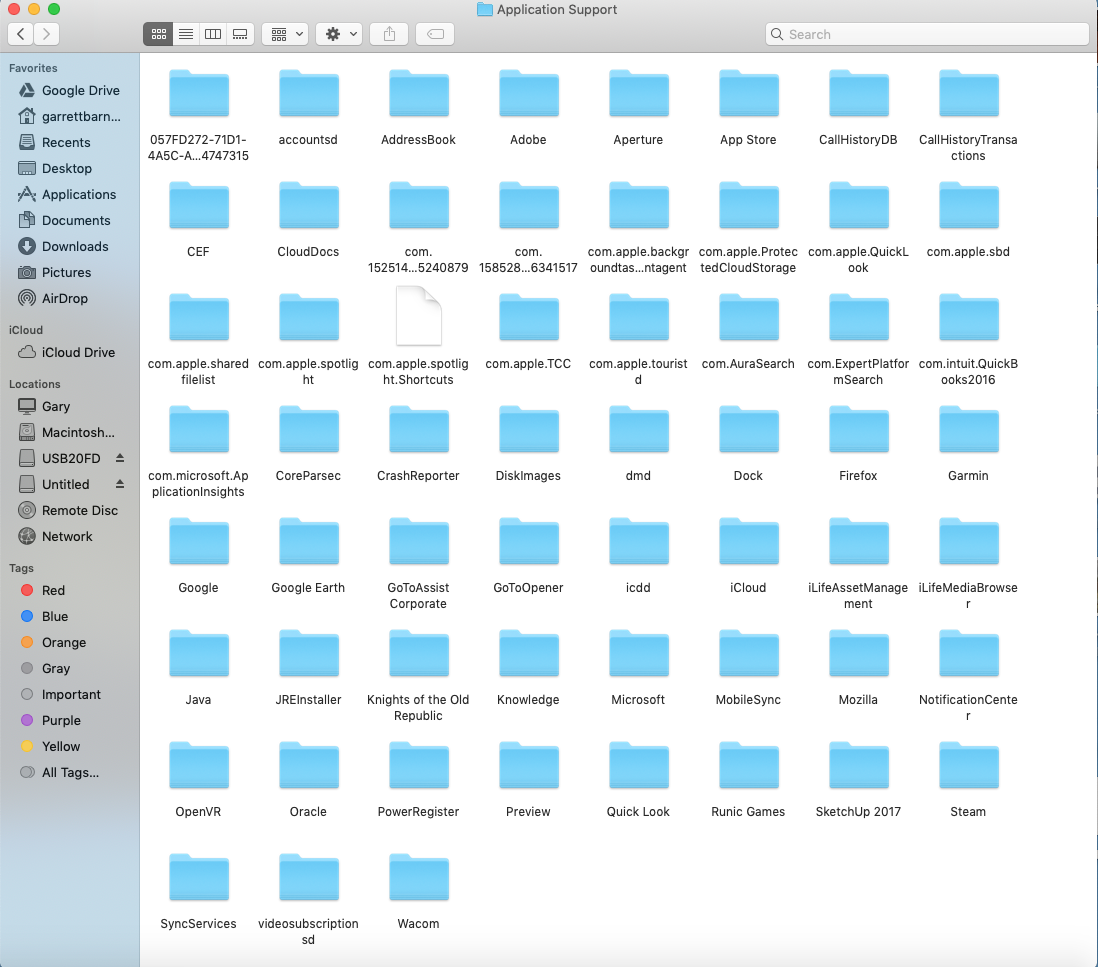The height and width of the screenshot is (967, 1098).
Task: Open the group-by arrangement dropdown
Action: (286, 34)
